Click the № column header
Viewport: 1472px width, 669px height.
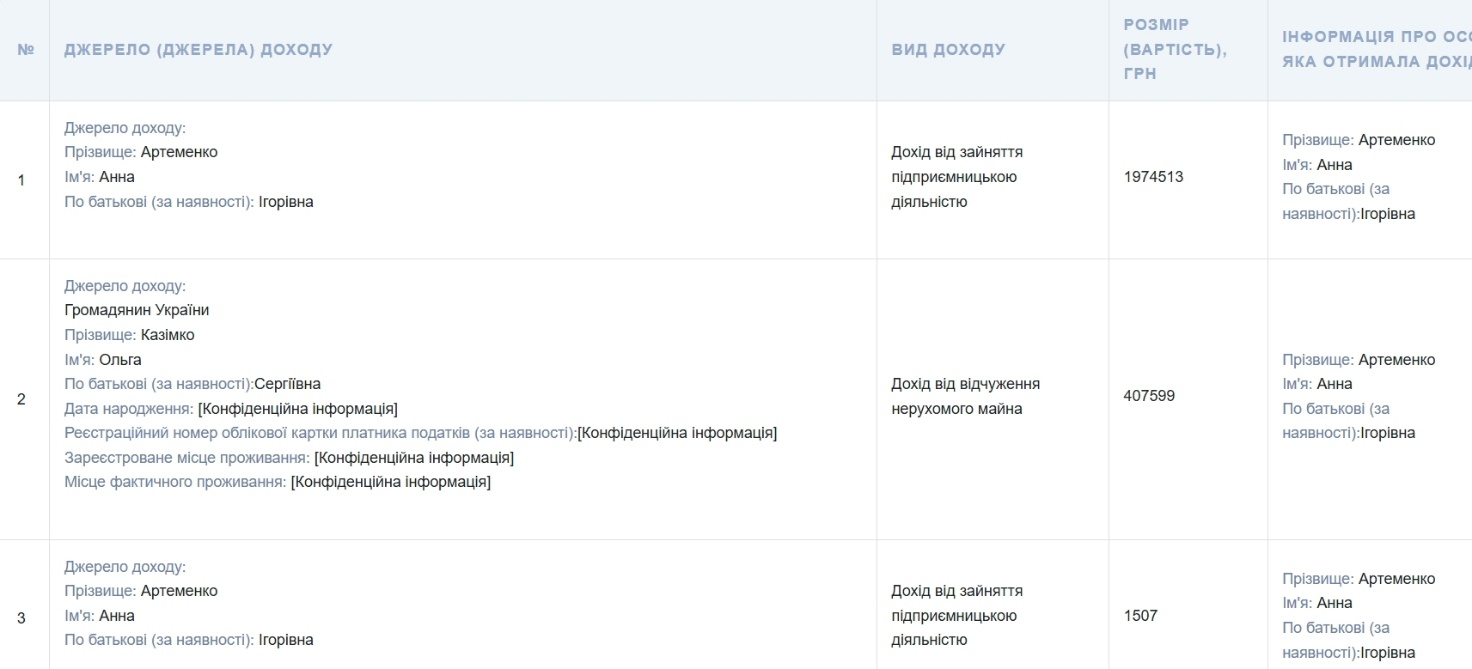click(25, 50)
